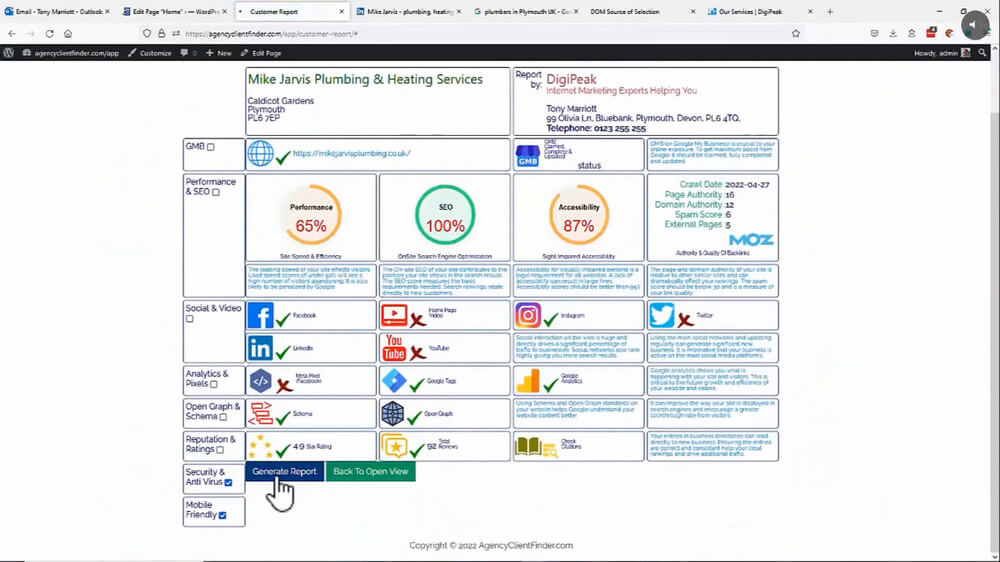
Task: Toggle the GMB checkbox
Action: 210,147
